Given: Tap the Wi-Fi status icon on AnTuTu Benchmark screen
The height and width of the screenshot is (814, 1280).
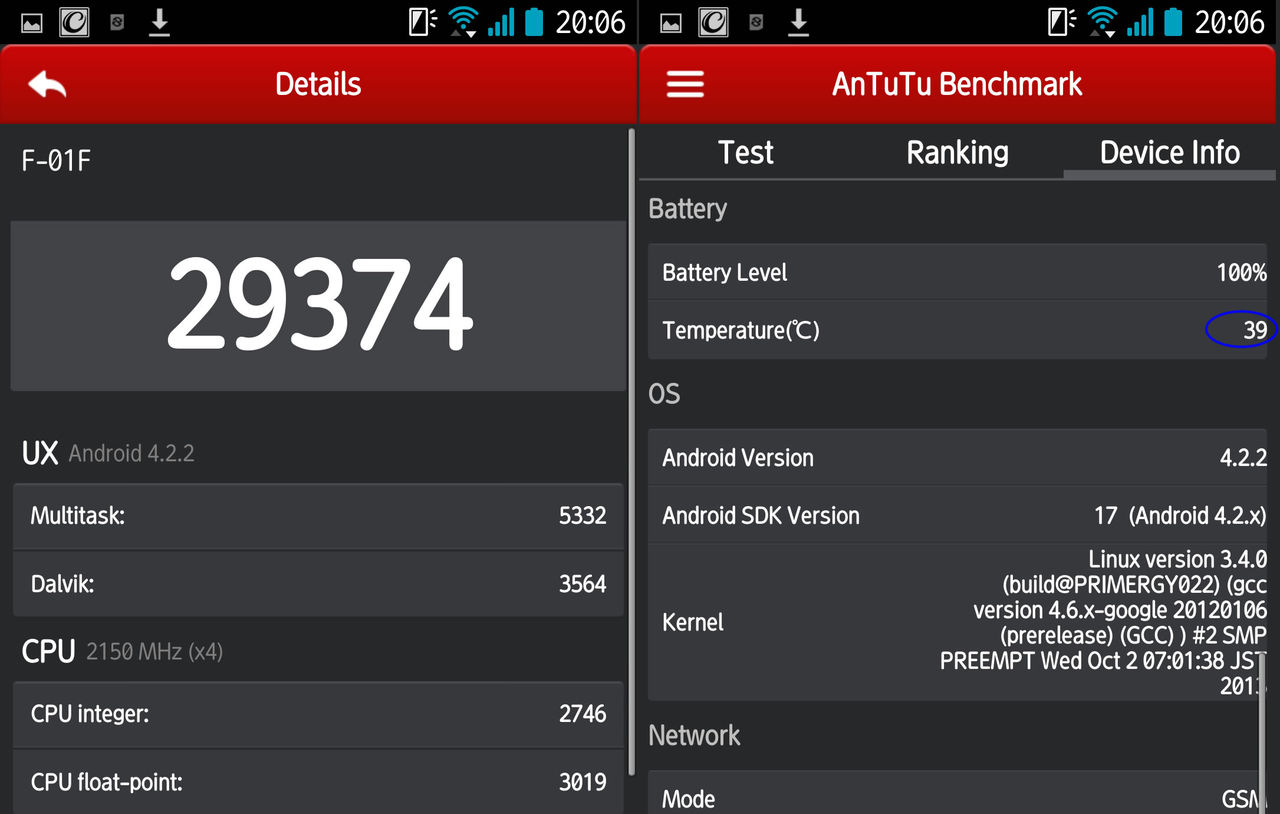Looking at the screenshot, I should coord(1102,22).
